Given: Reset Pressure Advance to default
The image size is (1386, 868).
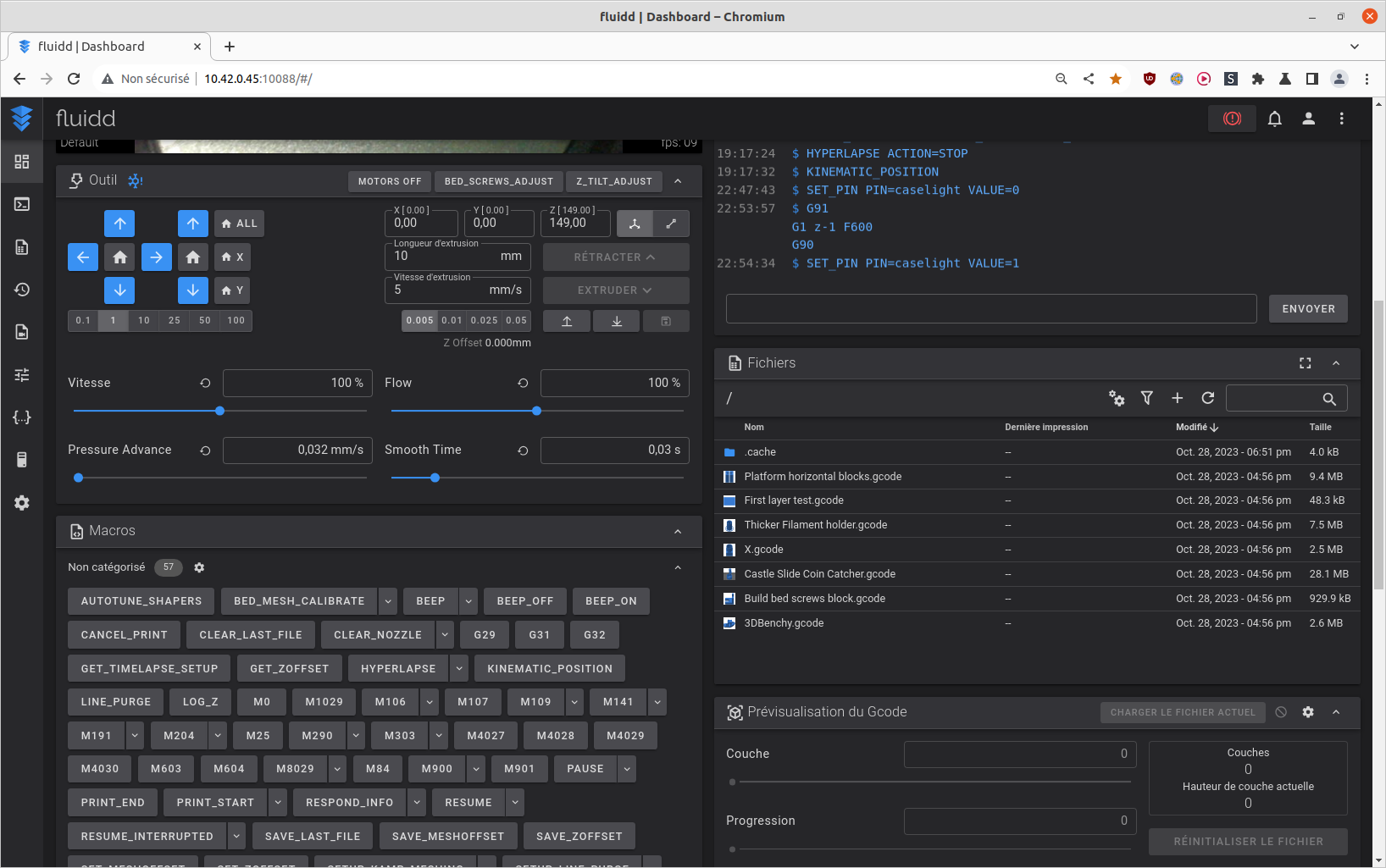Looking at the screenshot, I should click(x=205, y=451).
